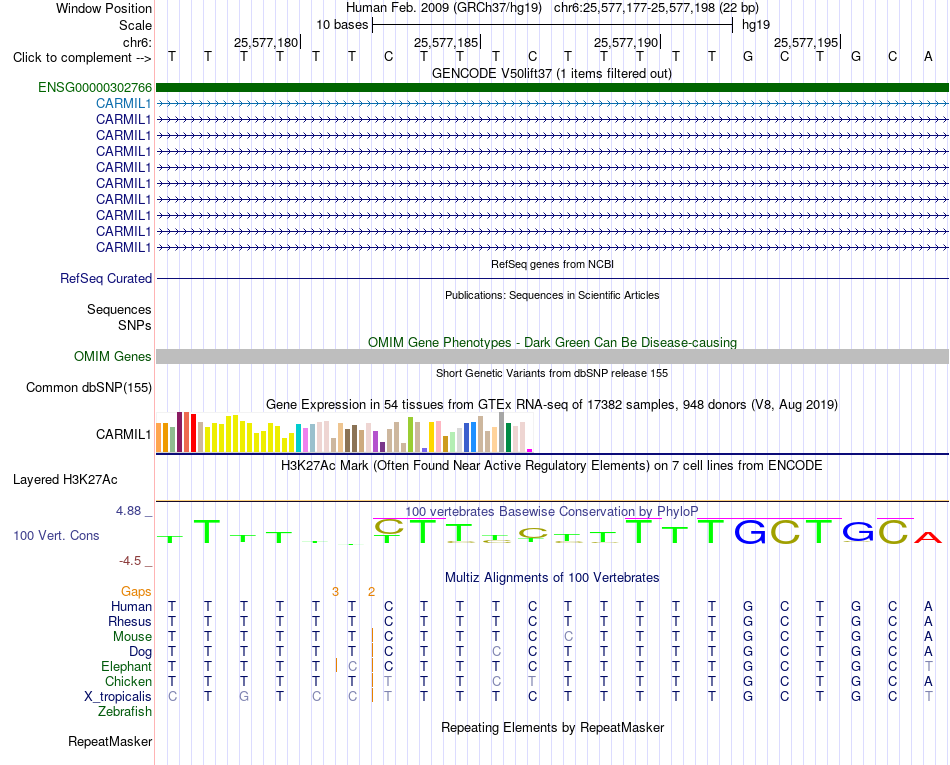Click the 25,577,185 position marker

click(447, 42)
